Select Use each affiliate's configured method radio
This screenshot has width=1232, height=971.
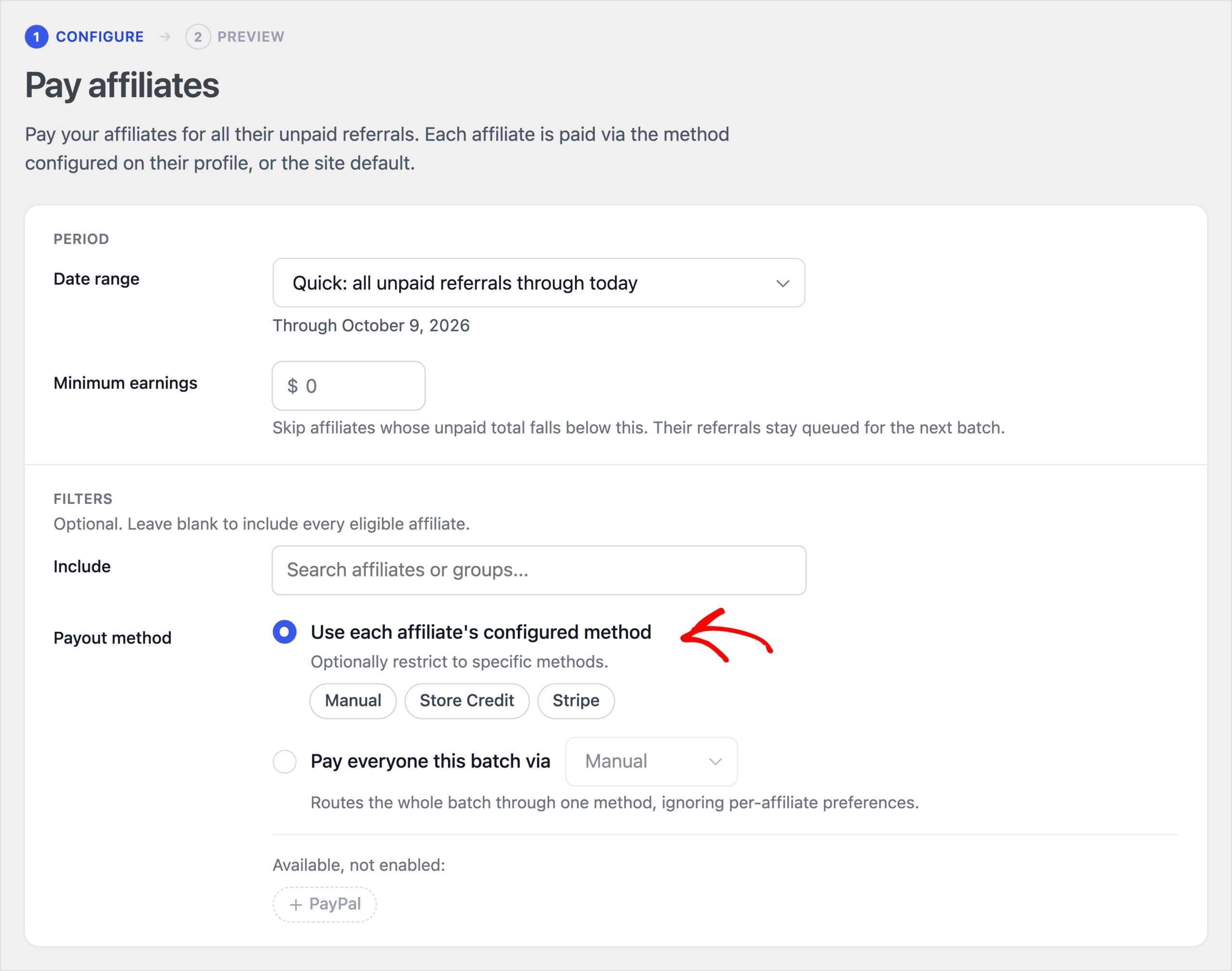coord(284,632)
